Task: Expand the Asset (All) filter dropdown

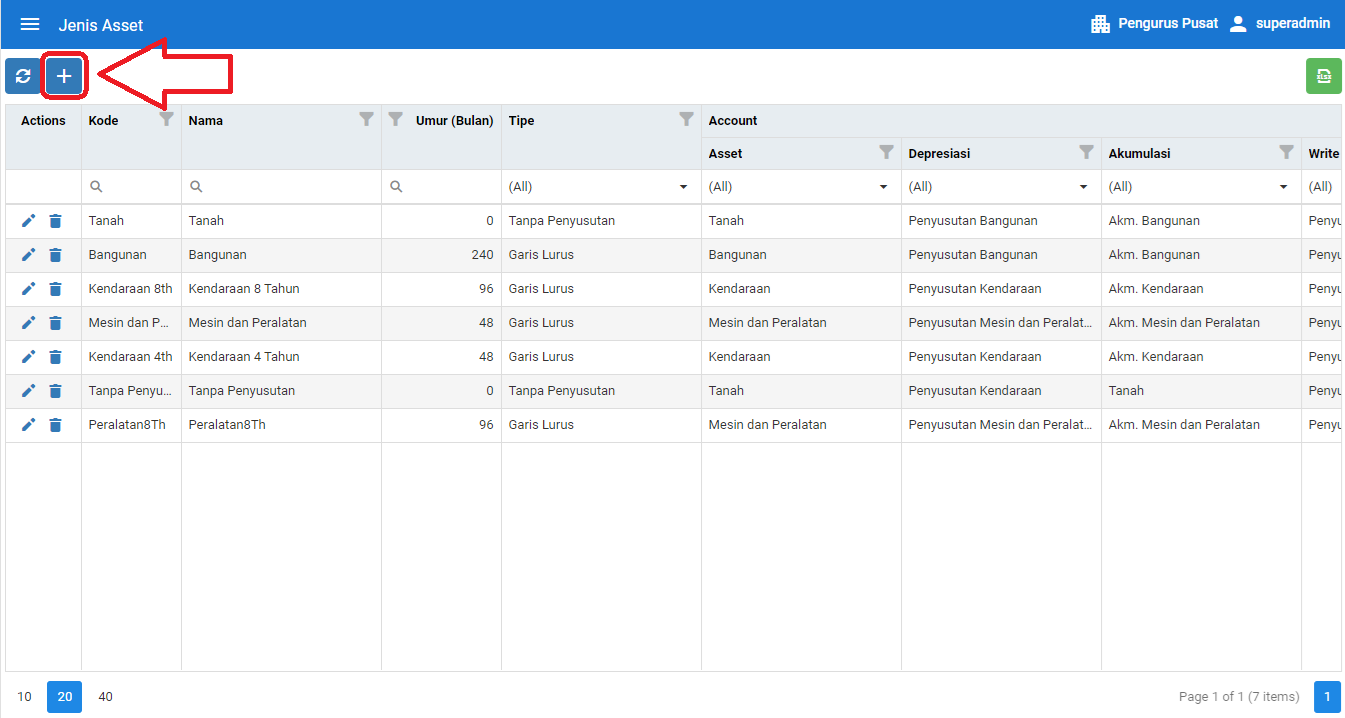Action: [x=800, y=187]
